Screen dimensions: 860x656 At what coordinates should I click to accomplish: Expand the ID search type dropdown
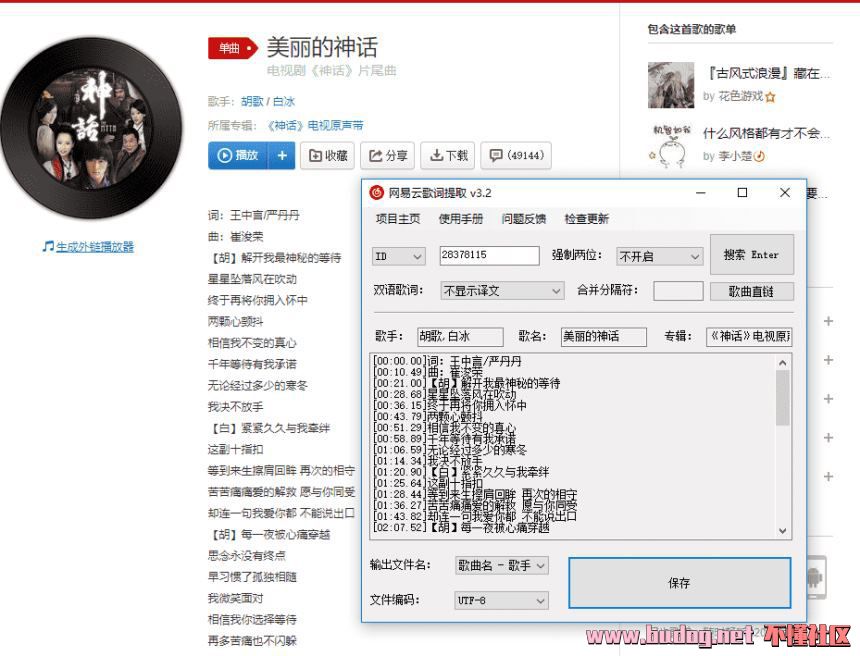pos(398,256)
